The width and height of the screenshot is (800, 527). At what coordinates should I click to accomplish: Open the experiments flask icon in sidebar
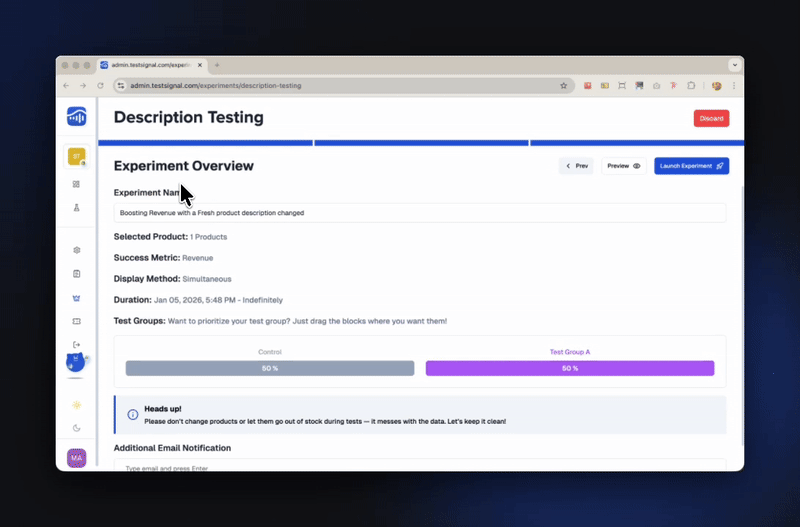[77, 208]
